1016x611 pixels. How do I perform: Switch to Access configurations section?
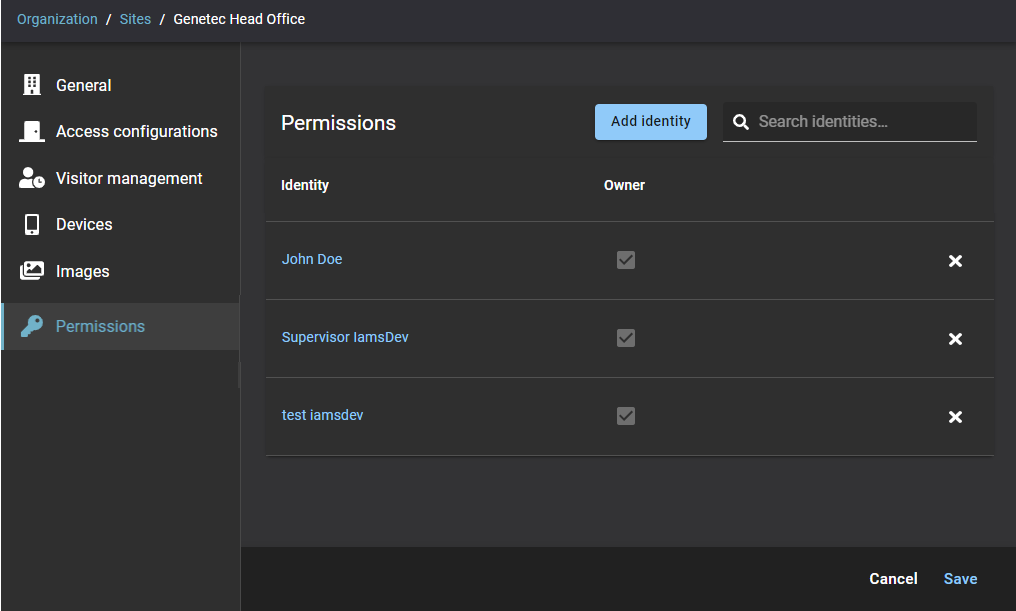pos(136,131)
